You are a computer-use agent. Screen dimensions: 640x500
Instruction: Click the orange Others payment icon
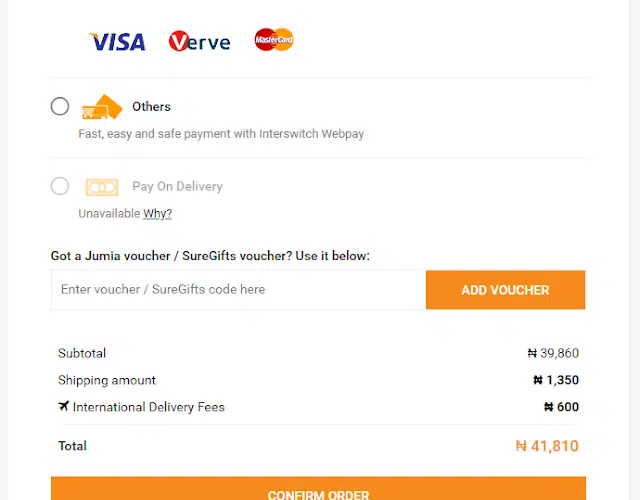(101, 107)
